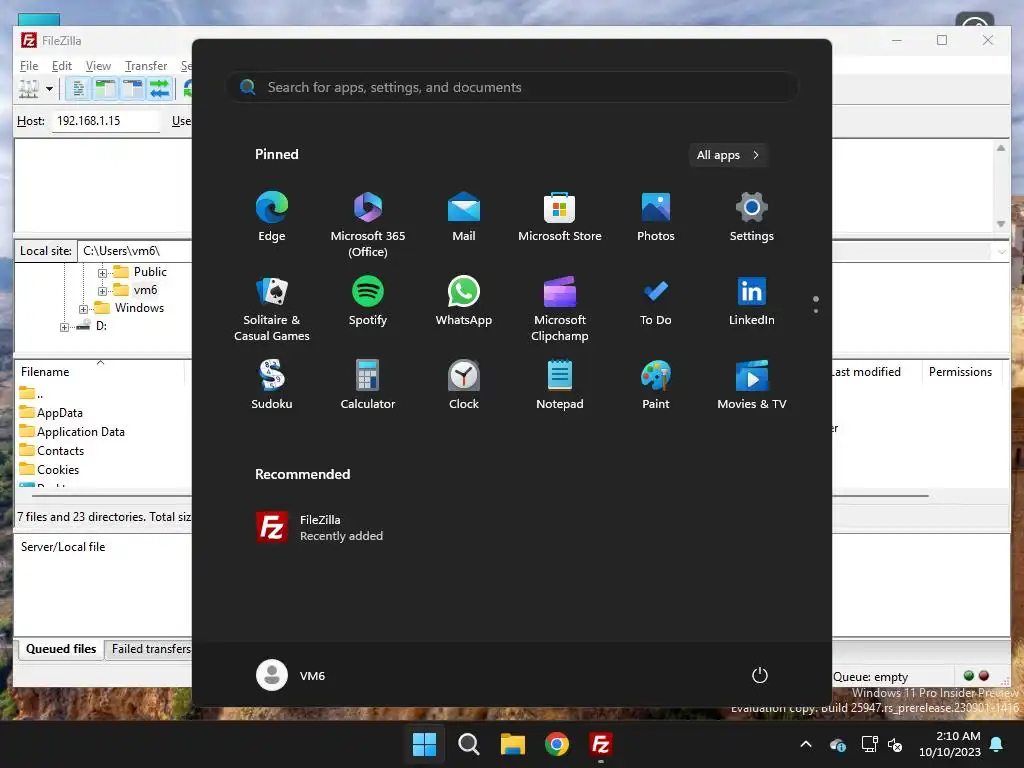This screenshot has width=1024, height=768.
Task: Launch the Paint app
Action: click(656, 385)
